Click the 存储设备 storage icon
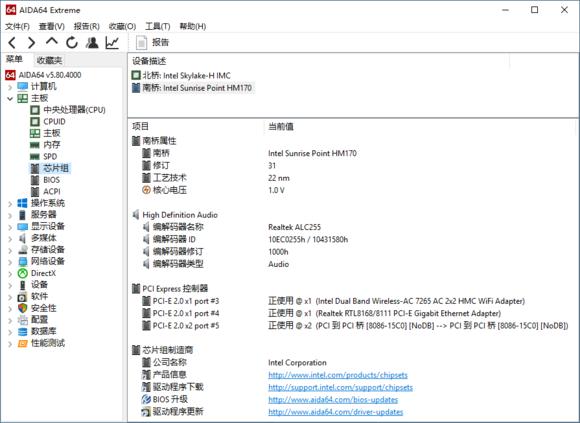 [x=23, y=250]
